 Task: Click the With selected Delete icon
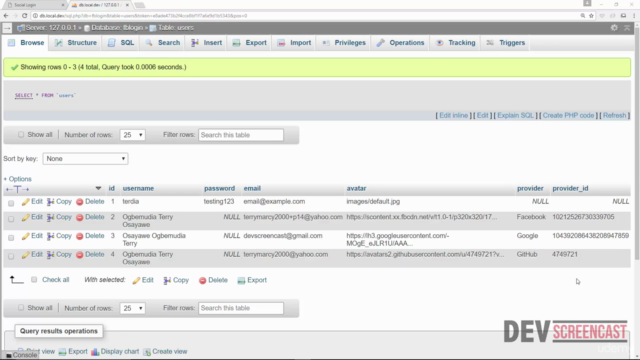202,280
